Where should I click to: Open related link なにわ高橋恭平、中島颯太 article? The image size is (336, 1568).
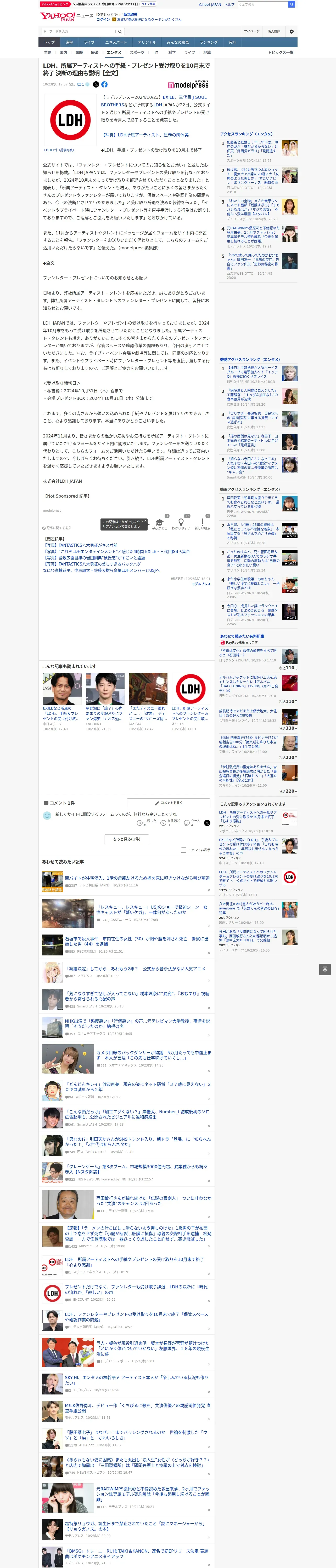point(101,570)
